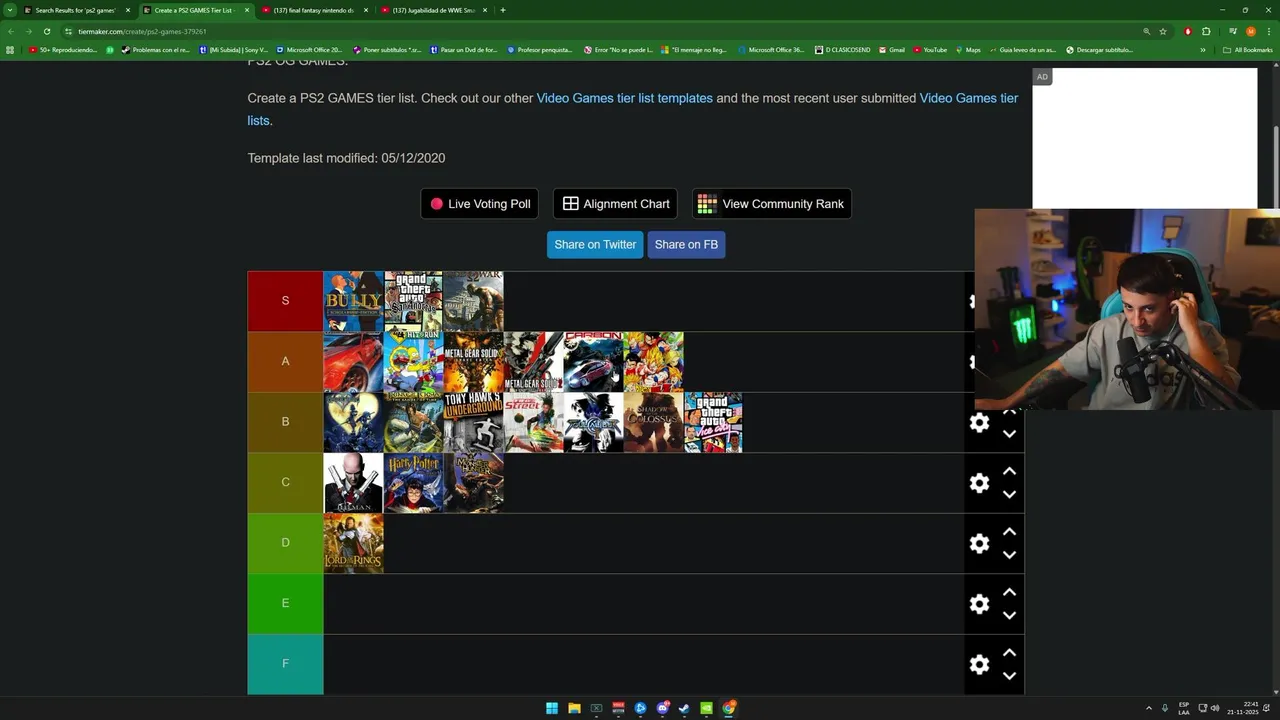Viewport: 1280px width, 720px height.
Task: Open the Gmail bookmark
Action: point(892,50)
